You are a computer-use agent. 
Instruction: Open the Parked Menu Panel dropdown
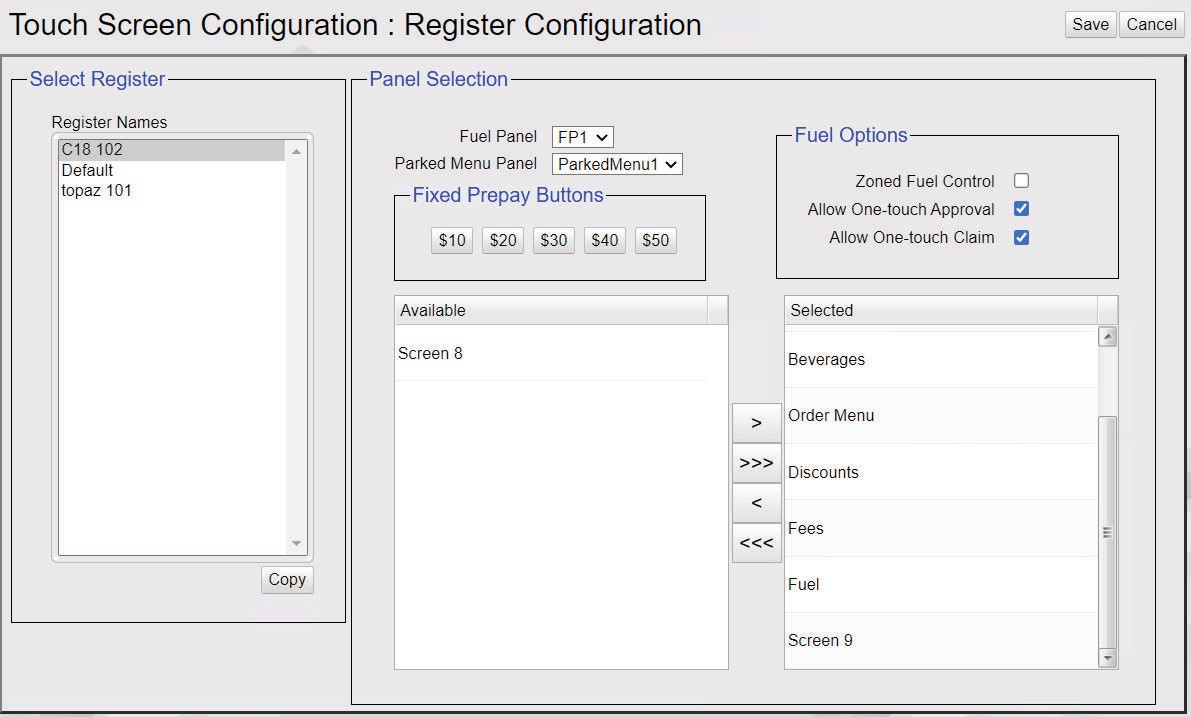617,164
